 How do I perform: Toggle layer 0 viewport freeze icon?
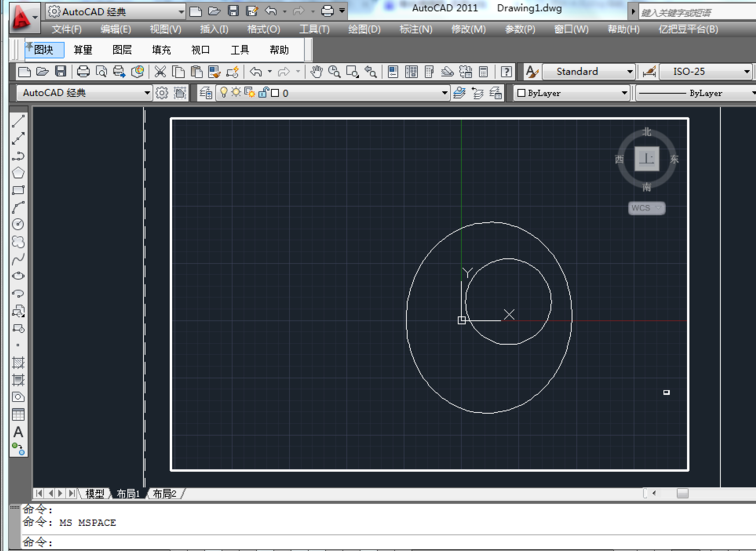coord(249,92)
